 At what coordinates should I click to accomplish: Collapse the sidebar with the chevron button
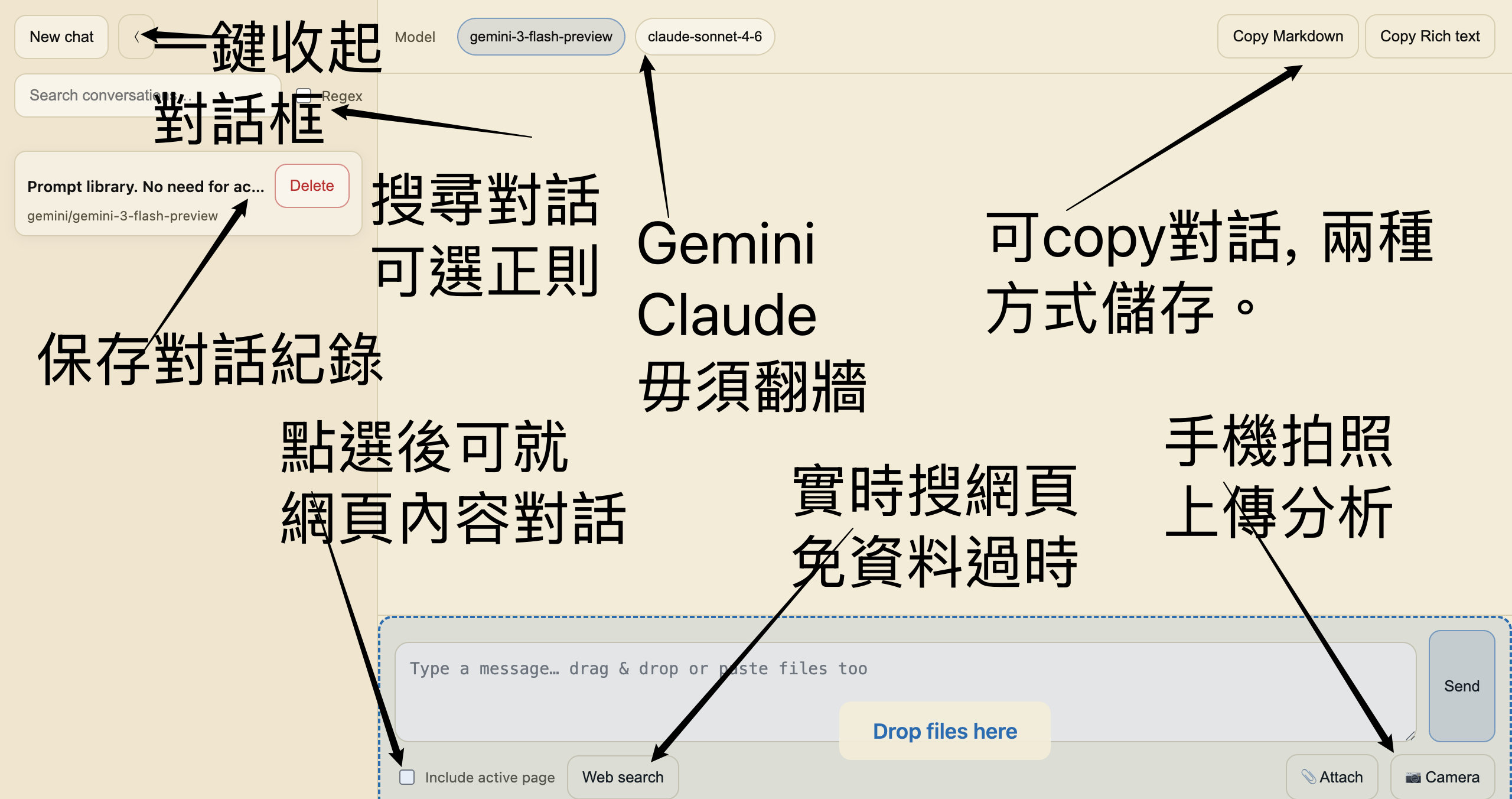(136, 37)
